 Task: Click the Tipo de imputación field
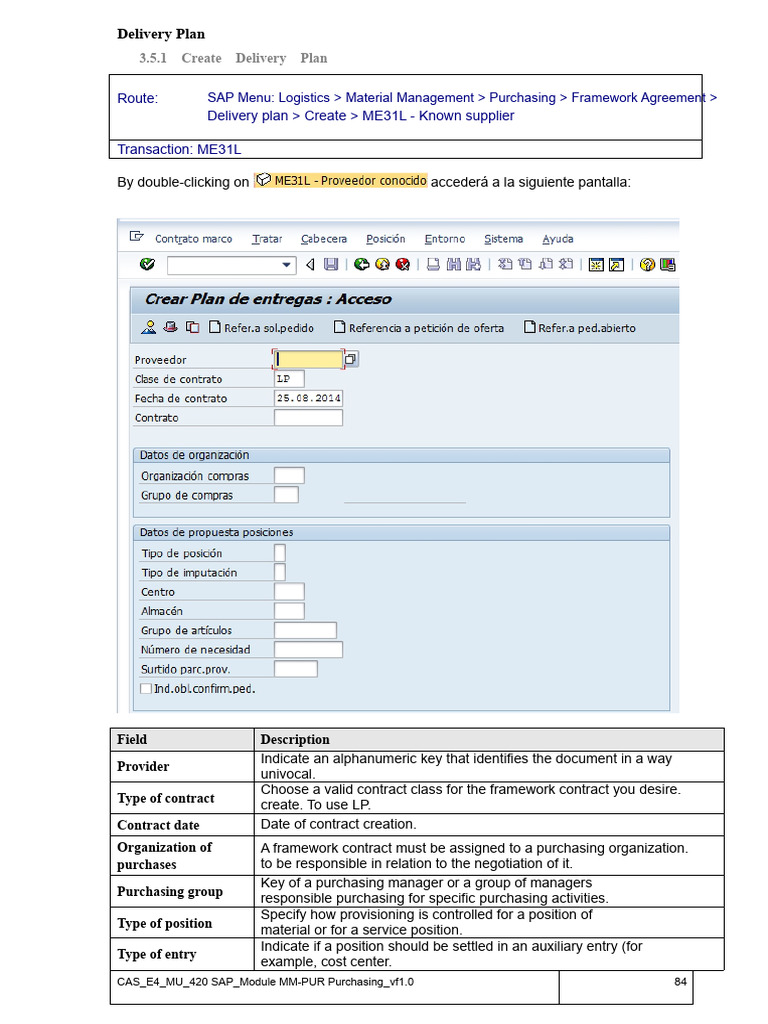click(280, 572)
